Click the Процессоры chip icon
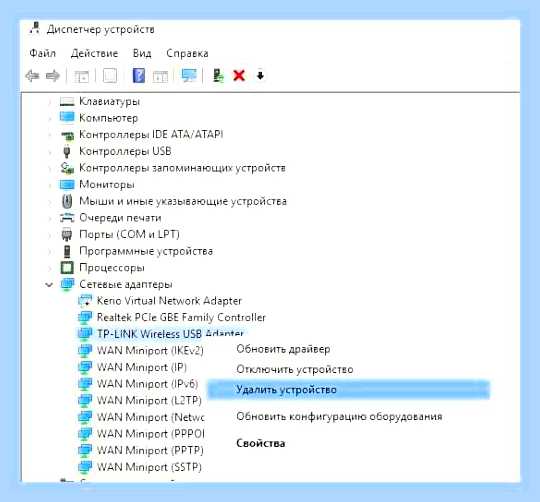540x502 pixels. [x=67, y=268]
